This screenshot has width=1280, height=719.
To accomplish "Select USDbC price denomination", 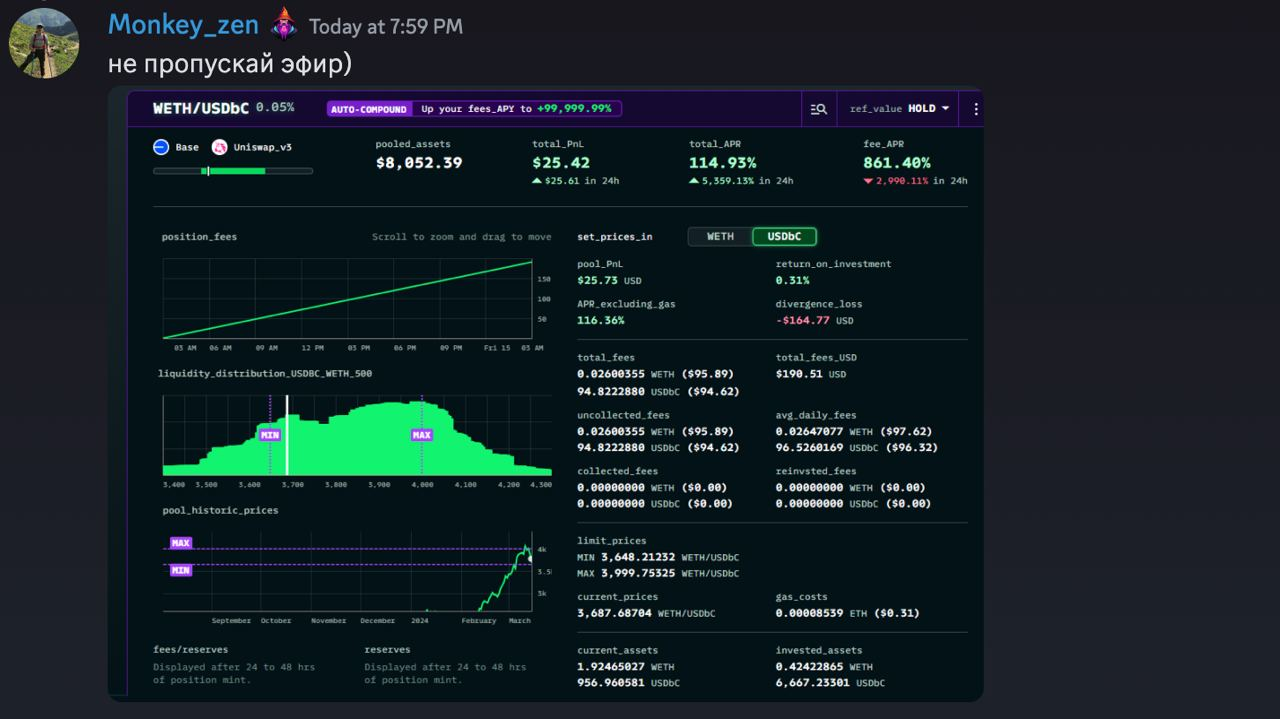I will (x=784, y=237).
